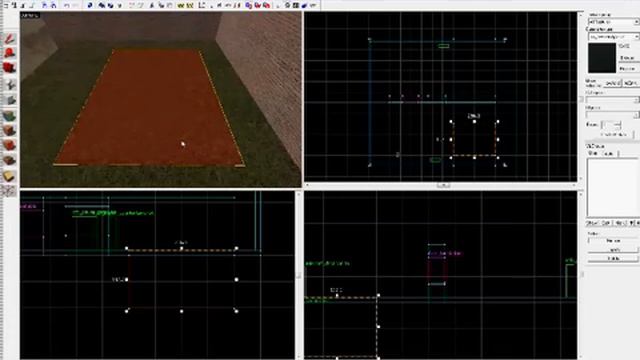Select the Block tool
The image size is (640, 360).
pos(9,100)
